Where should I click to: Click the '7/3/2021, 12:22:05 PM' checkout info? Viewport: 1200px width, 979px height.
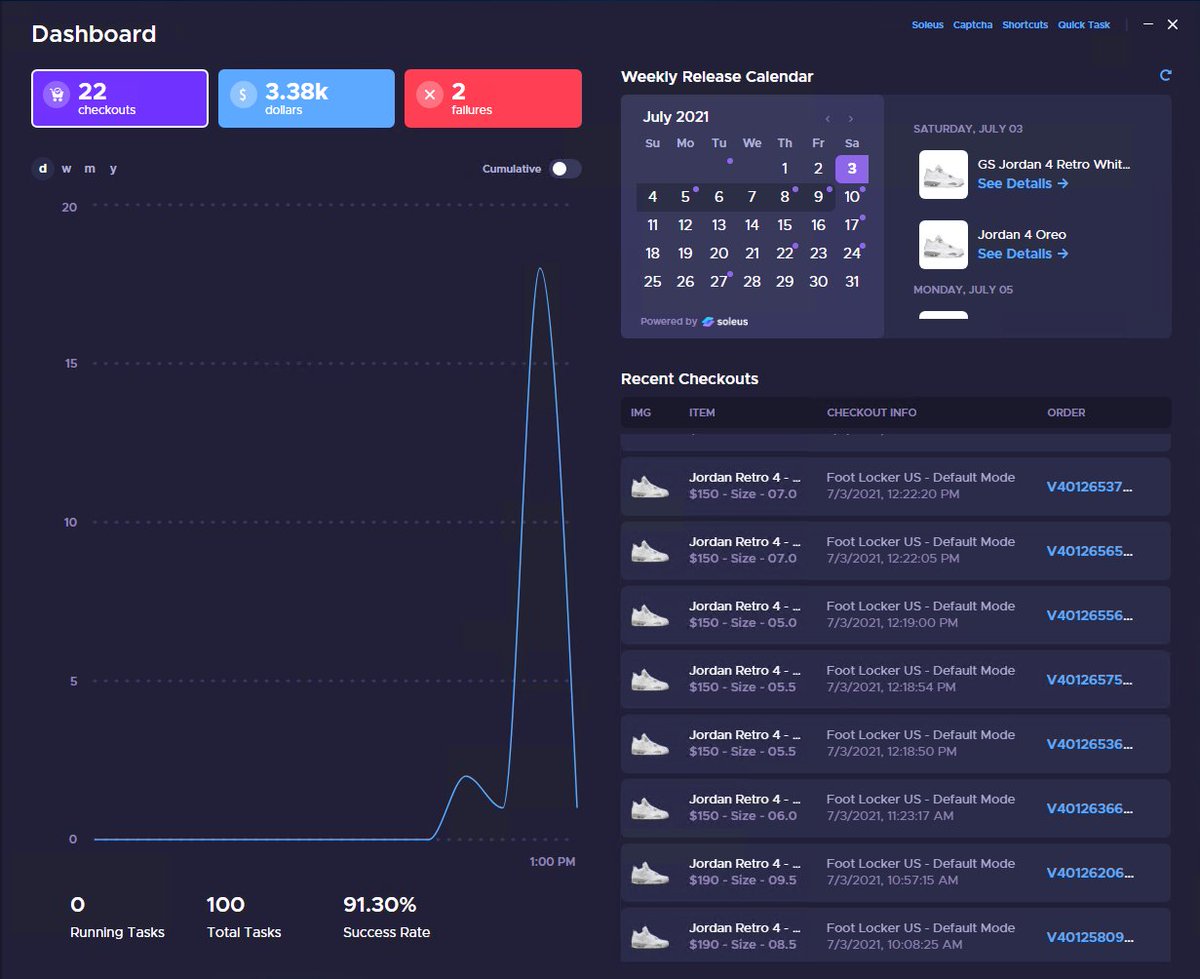891,558
